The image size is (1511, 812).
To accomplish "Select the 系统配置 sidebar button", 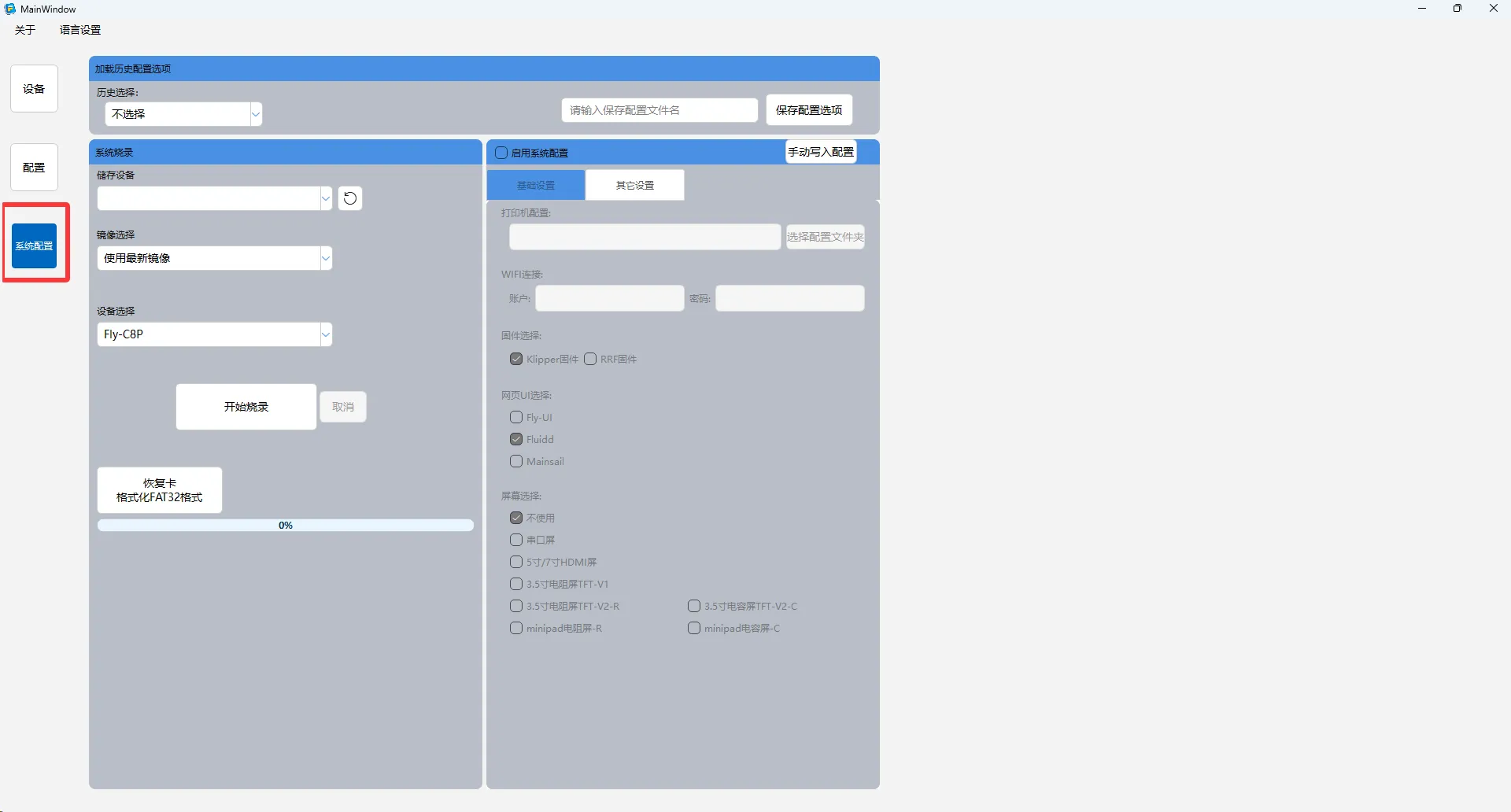I will coord(35,246).
